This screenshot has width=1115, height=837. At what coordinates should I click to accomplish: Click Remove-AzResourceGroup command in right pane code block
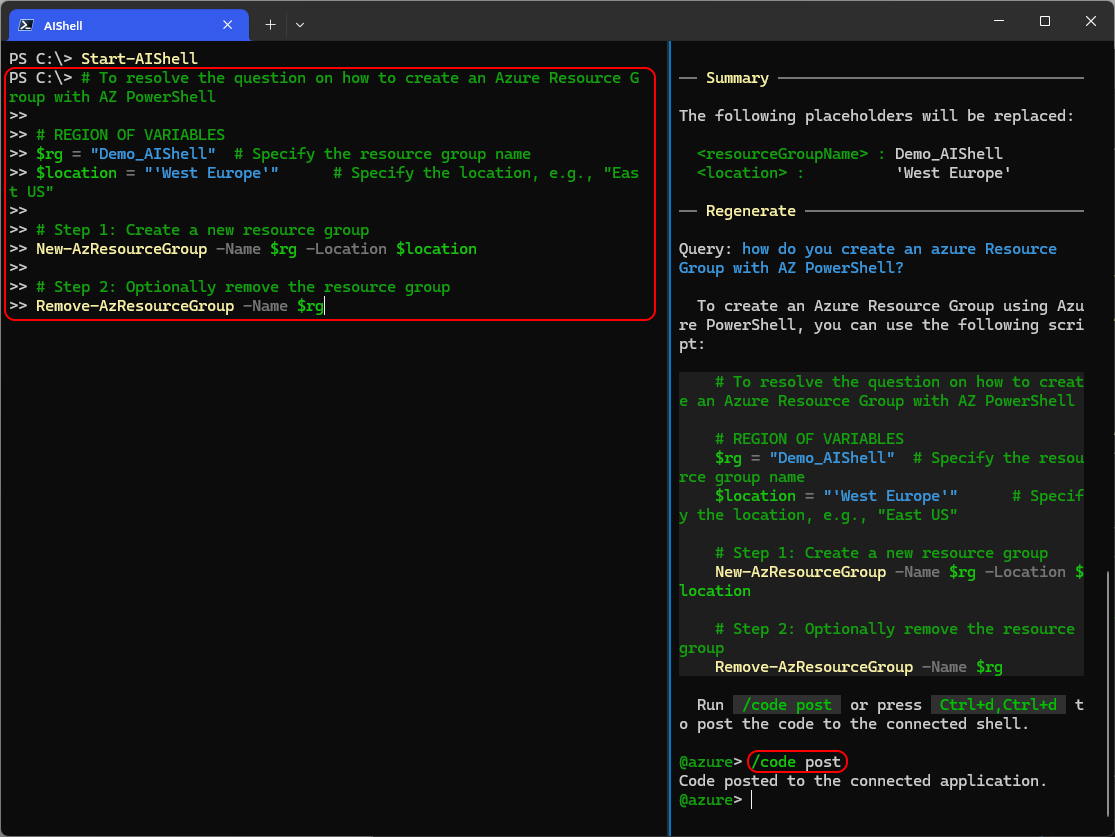point(814,667)
